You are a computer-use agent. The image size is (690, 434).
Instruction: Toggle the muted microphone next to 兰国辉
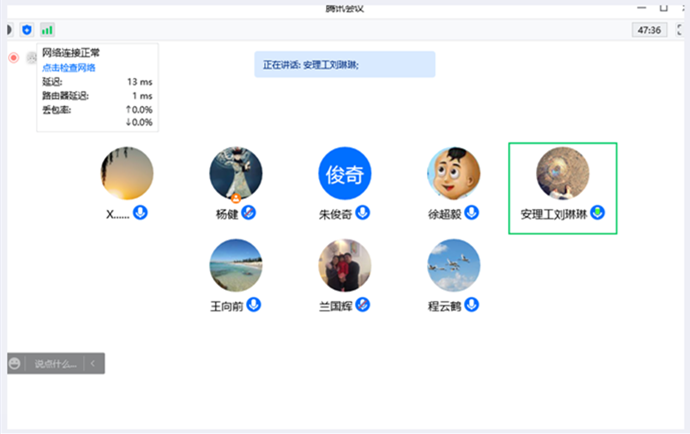click(364, 305)
